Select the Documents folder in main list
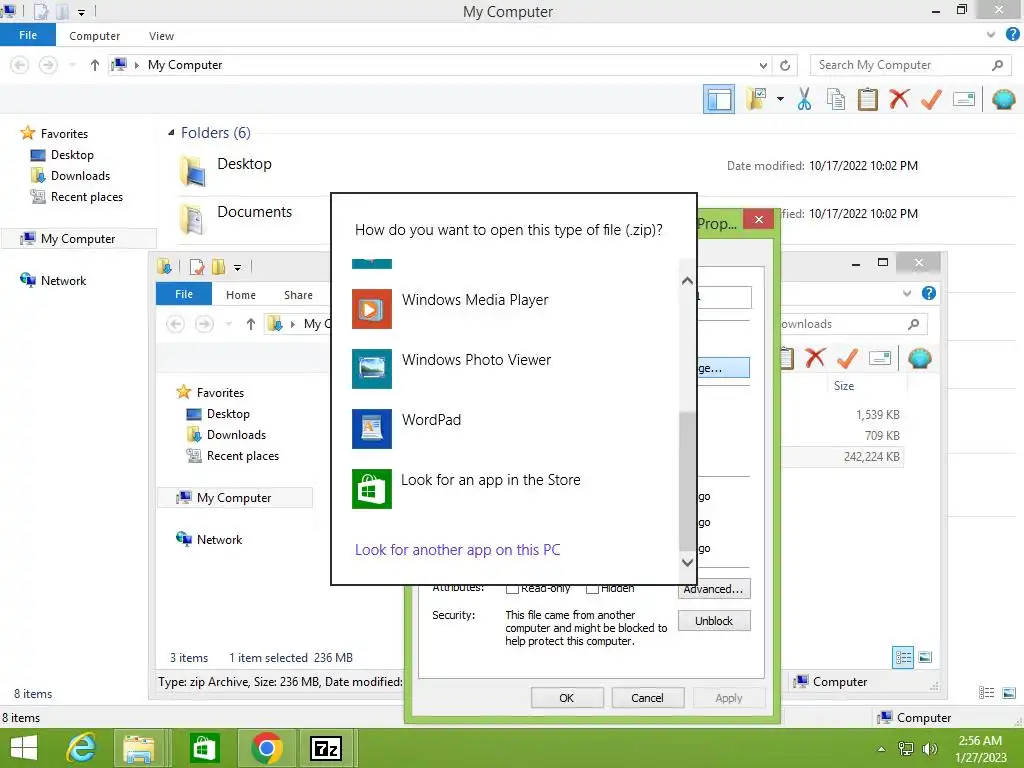The height and width of the screenshot is (768, 1024). tap(254, 212)
